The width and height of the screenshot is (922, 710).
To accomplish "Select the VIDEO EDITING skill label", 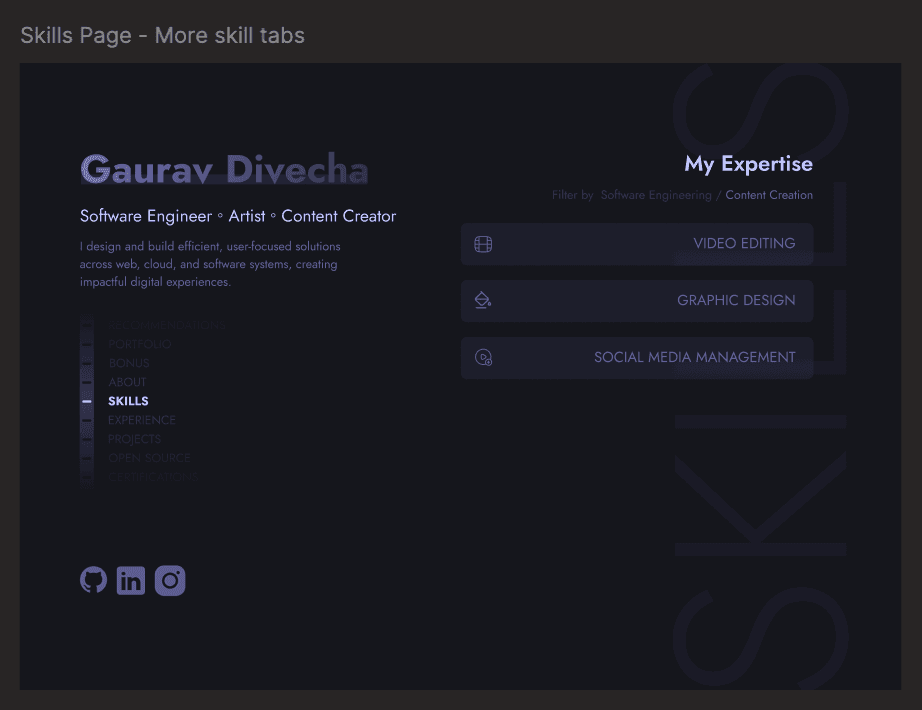I will (x=744, y=243).
